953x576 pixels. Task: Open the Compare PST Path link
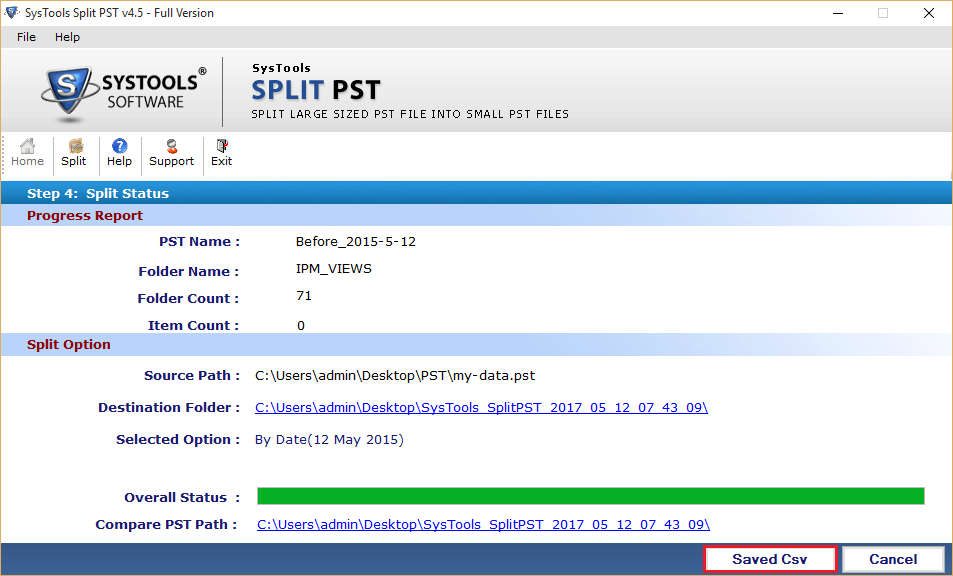[x=483, y=524]
